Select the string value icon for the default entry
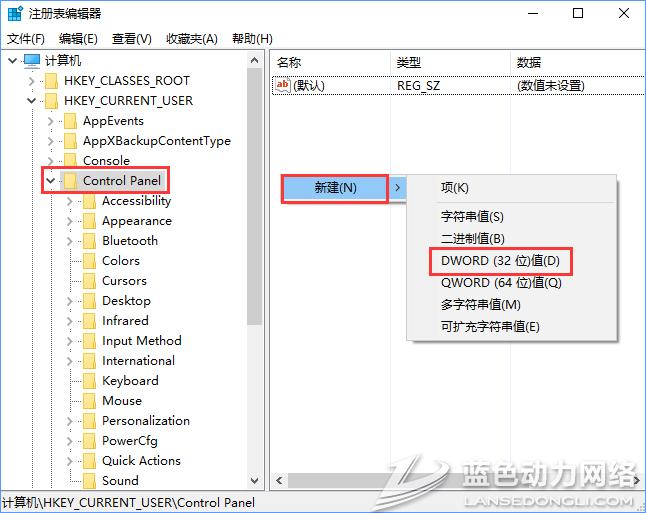 click(283, 86)
